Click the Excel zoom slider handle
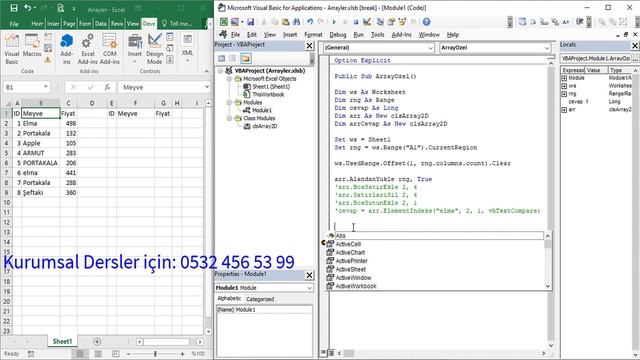The image size is (640, 360). pos(156,354)
